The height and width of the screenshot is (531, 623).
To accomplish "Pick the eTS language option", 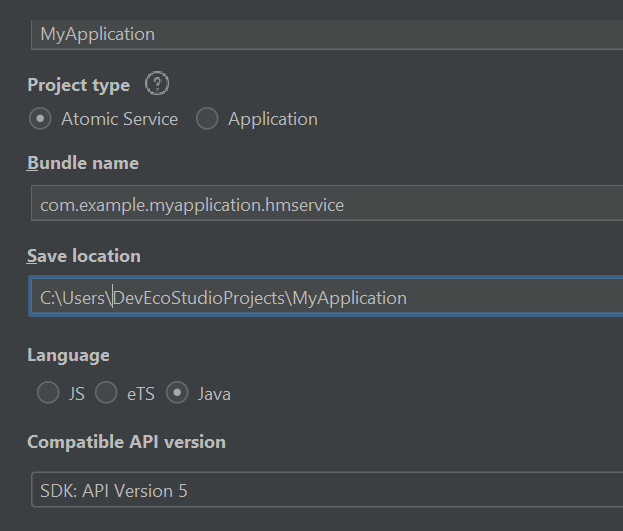I will pos(107,393).
